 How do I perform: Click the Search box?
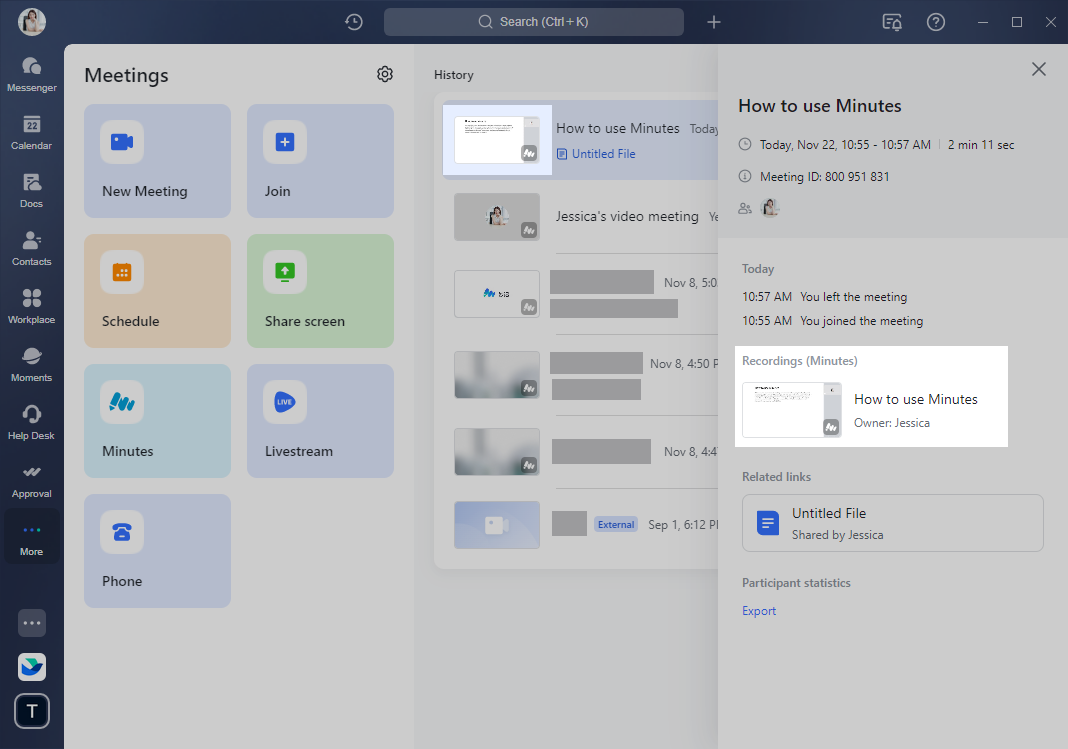pos(534,22)
